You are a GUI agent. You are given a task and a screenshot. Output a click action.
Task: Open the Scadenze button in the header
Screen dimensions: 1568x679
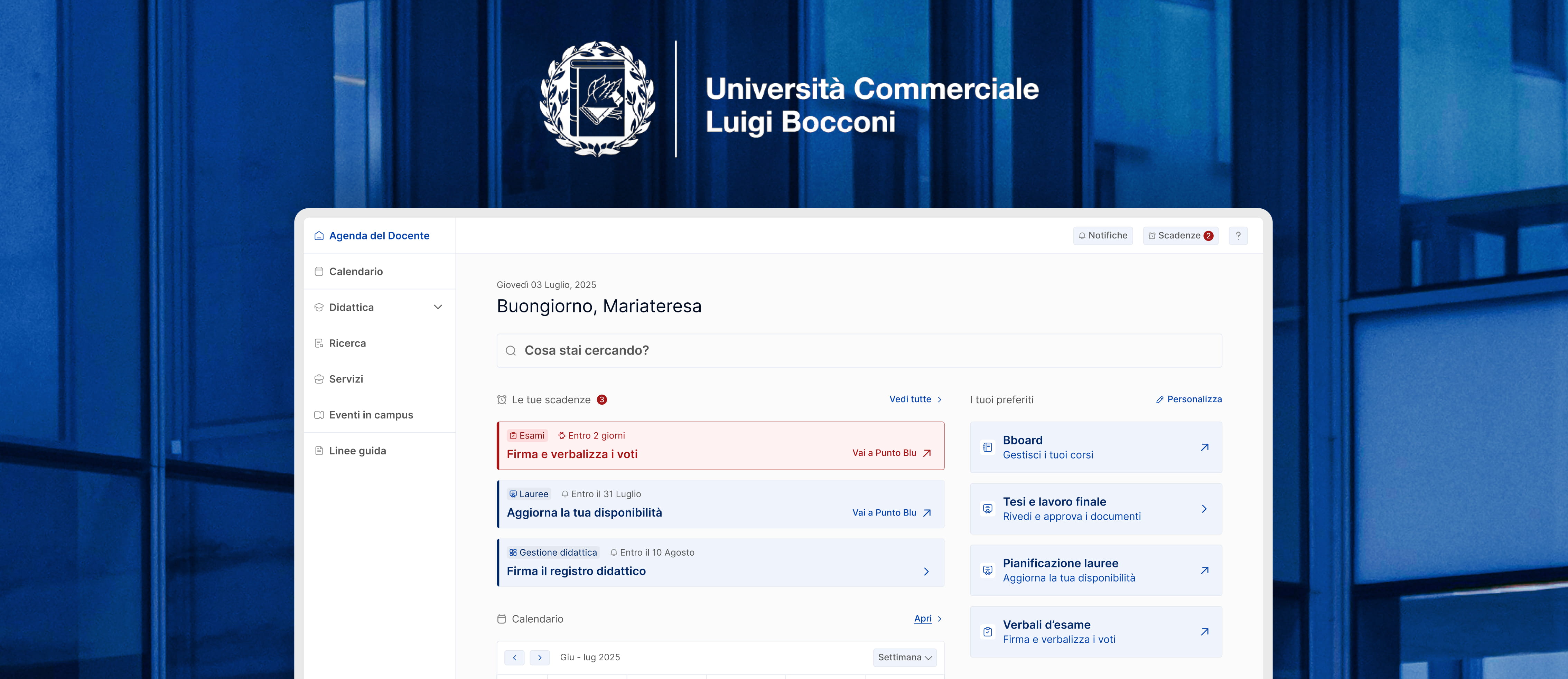[x=1180, y=235]
